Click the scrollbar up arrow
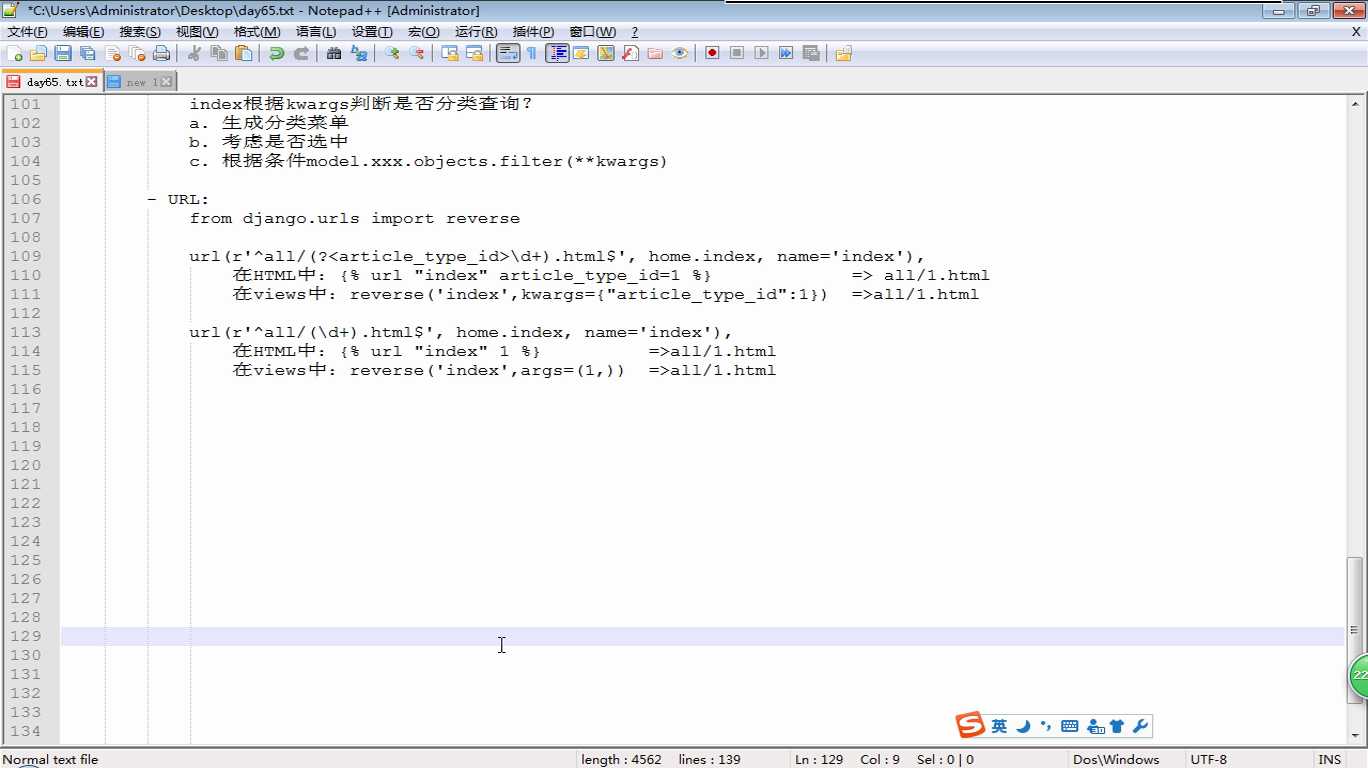The image size is (1368, 768). 1355,103
